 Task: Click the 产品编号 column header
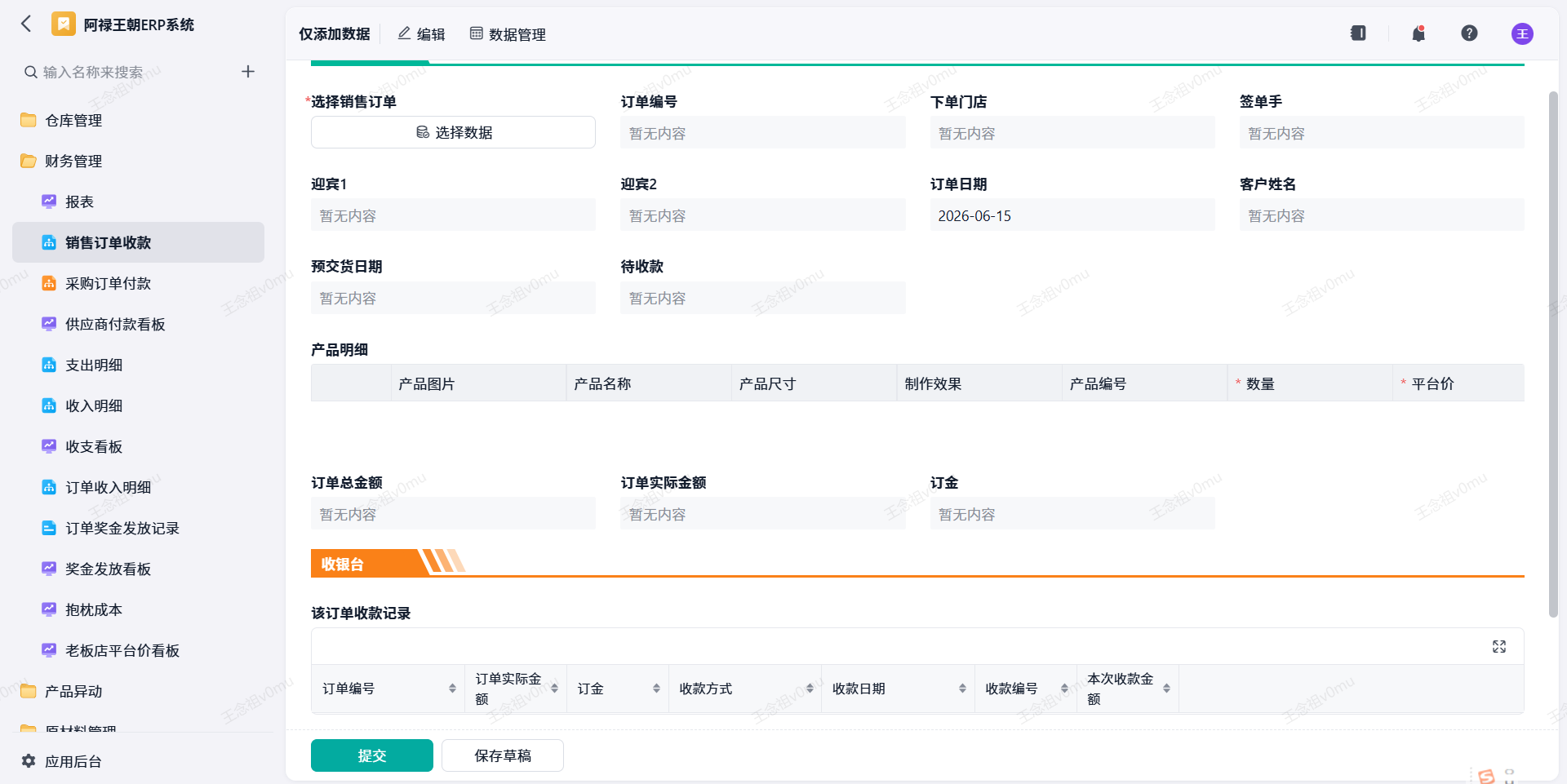(x=1144, y=383)
